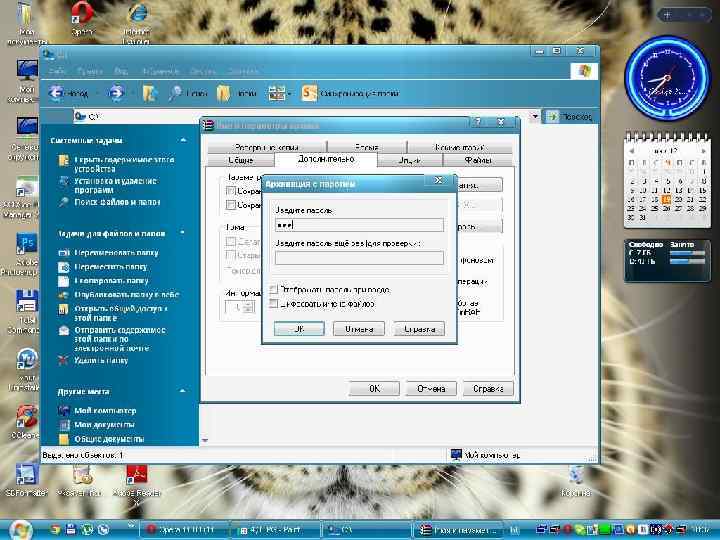Switch to the 'Резервные копии' tab
The height and width of the screenshot is (540, 720).
click(267, 147)
